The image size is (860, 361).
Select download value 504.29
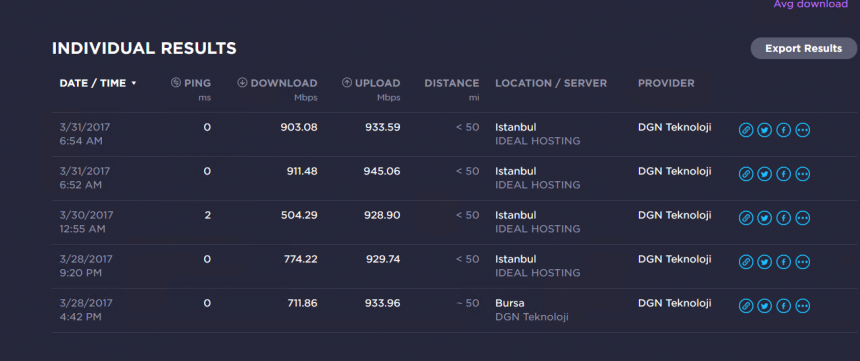tap(299, 215)
